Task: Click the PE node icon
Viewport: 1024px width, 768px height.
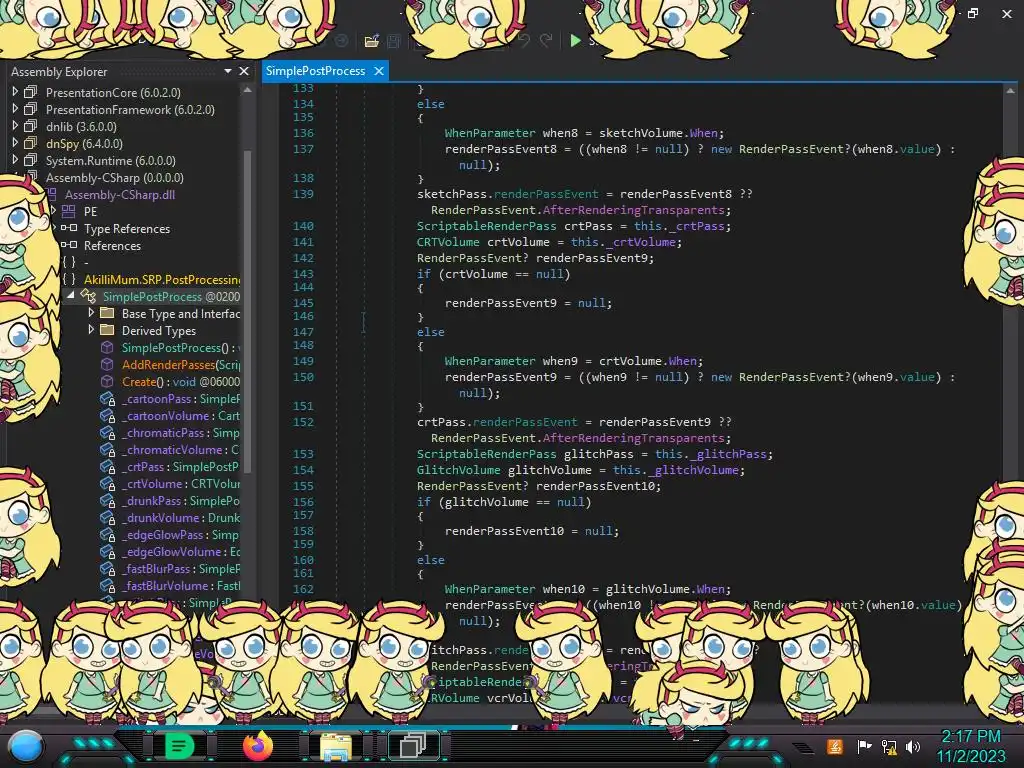Action: coord(69,211)
